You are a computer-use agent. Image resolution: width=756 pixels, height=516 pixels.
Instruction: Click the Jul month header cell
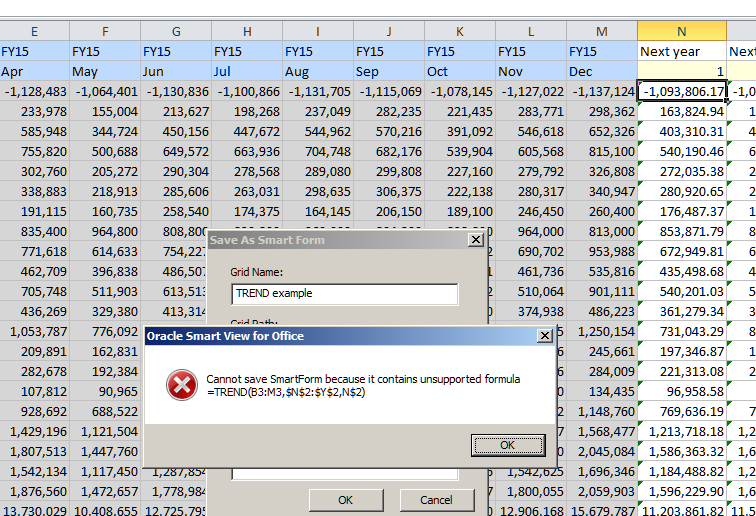click(247, 71)
